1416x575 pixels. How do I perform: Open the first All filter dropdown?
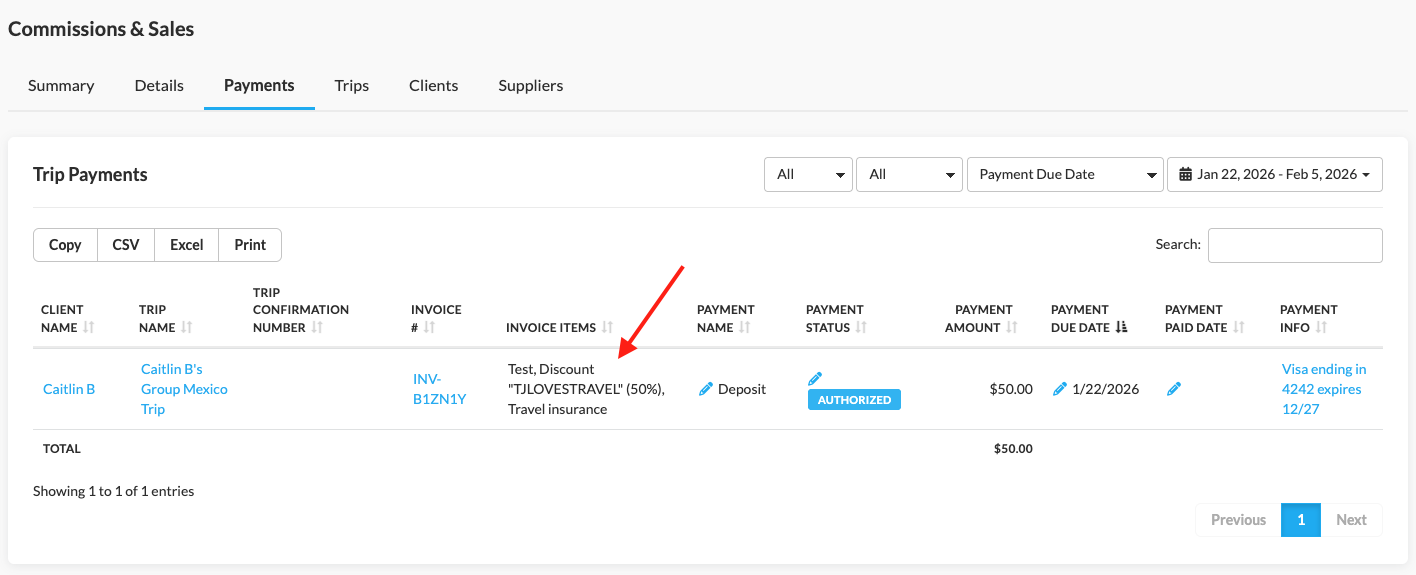click(808, 174)
